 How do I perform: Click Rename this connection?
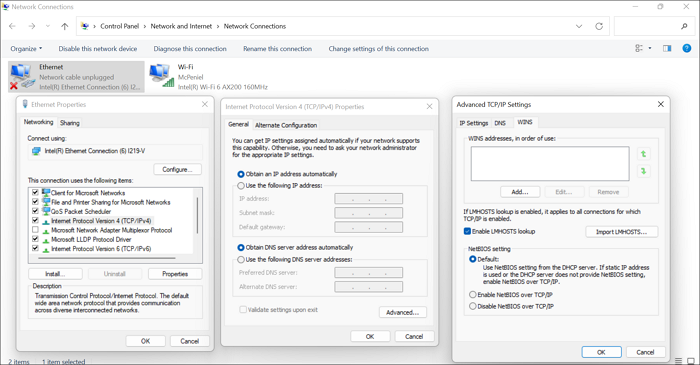(x=277, y=49)
